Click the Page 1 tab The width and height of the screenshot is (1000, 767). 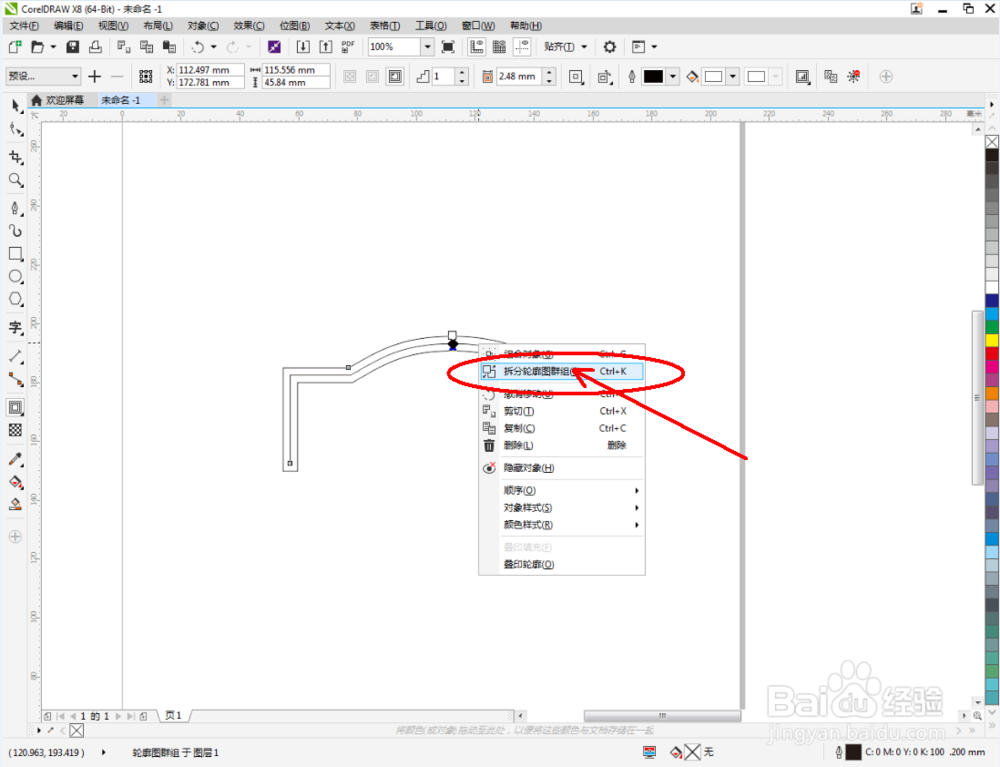click(173, 715)
